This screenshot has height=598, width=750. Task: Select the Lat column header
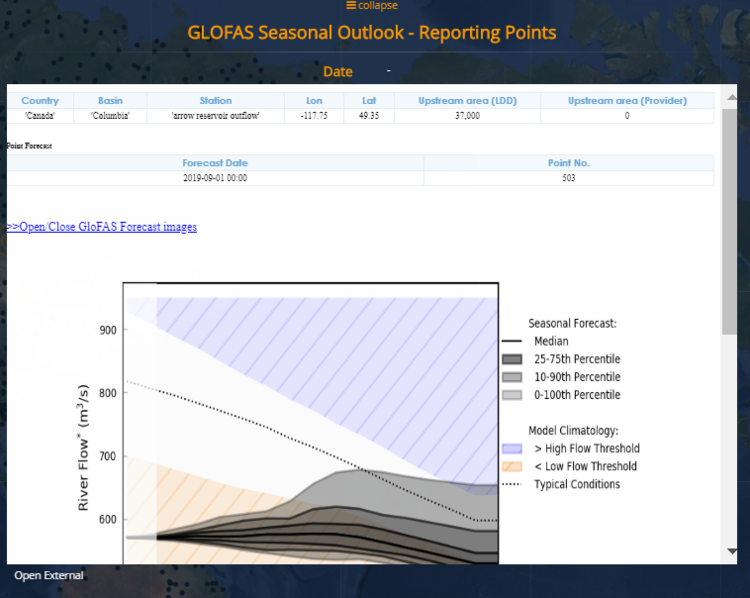tap(369, 100)
